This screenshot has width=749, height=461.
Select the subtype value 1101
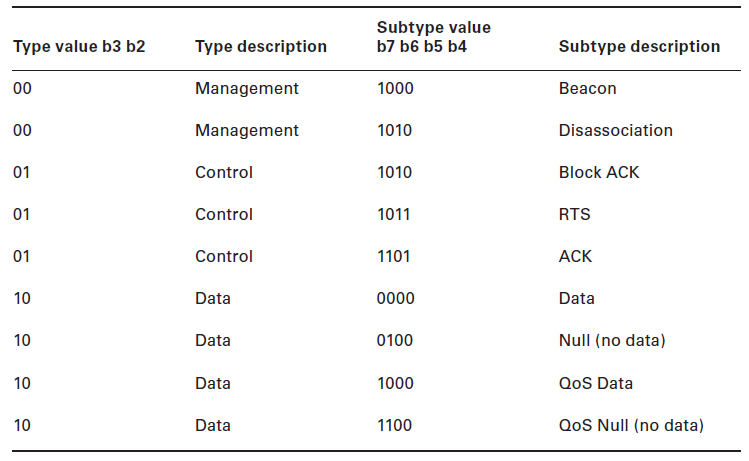click(394, 256)
